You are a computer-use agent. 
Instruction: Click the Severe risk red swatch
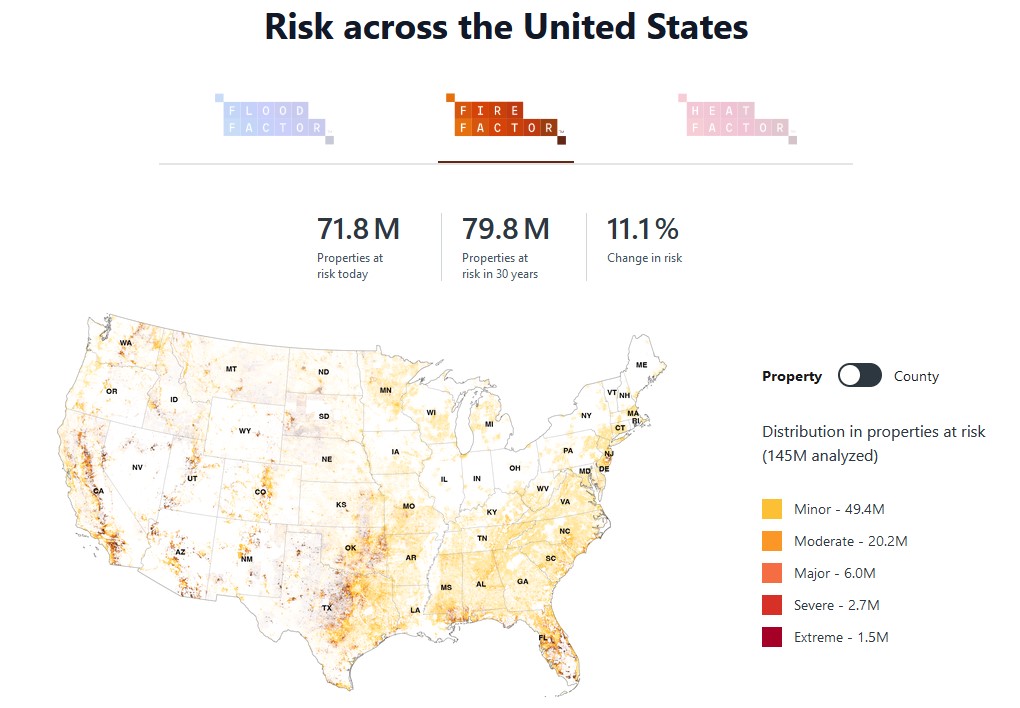(x=772, y=605)
